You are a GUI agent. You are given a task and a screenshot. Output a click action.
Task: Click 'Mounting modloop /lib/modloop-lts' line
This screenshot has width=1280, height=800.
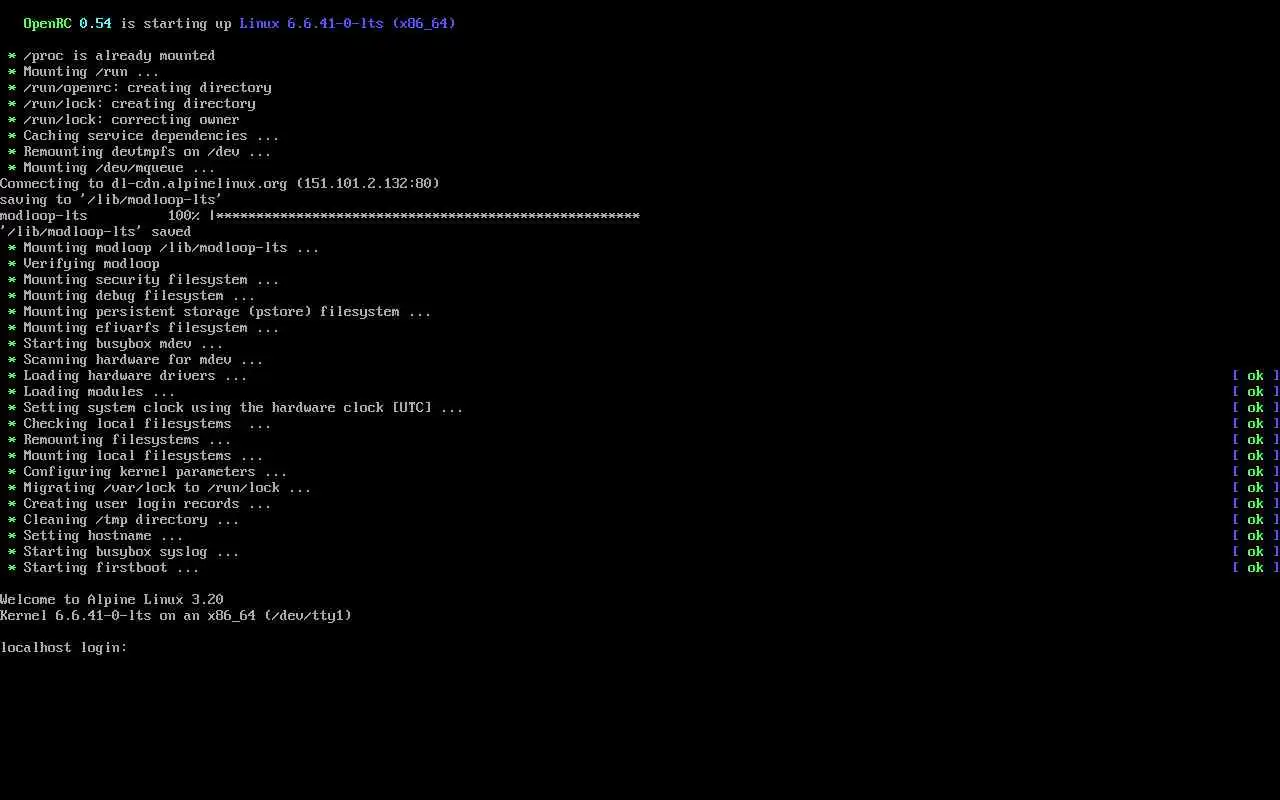pyautogui.click(x=164, y=247)
